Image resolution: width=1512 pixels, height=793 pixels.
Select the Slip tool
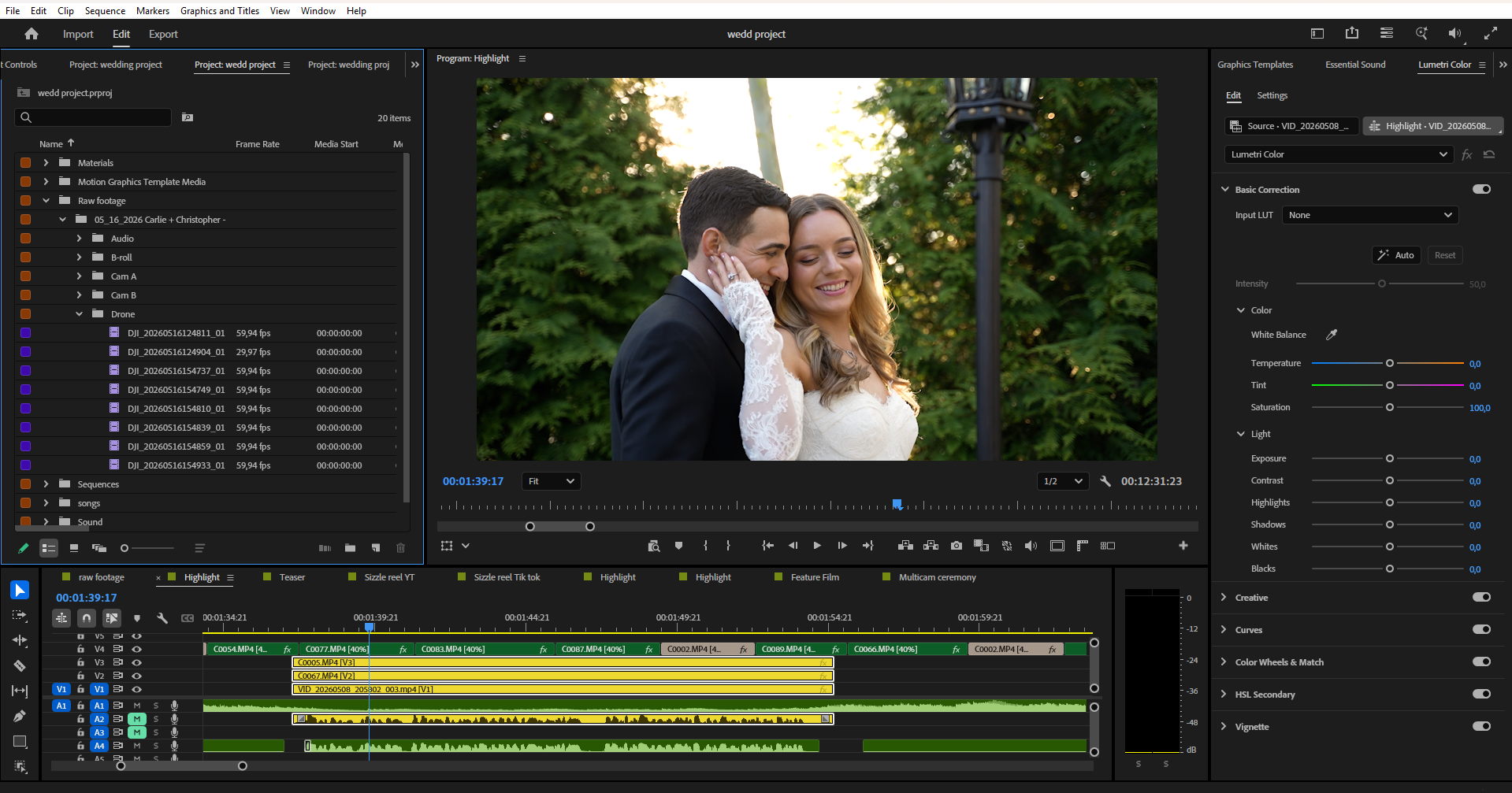(20, 691)
